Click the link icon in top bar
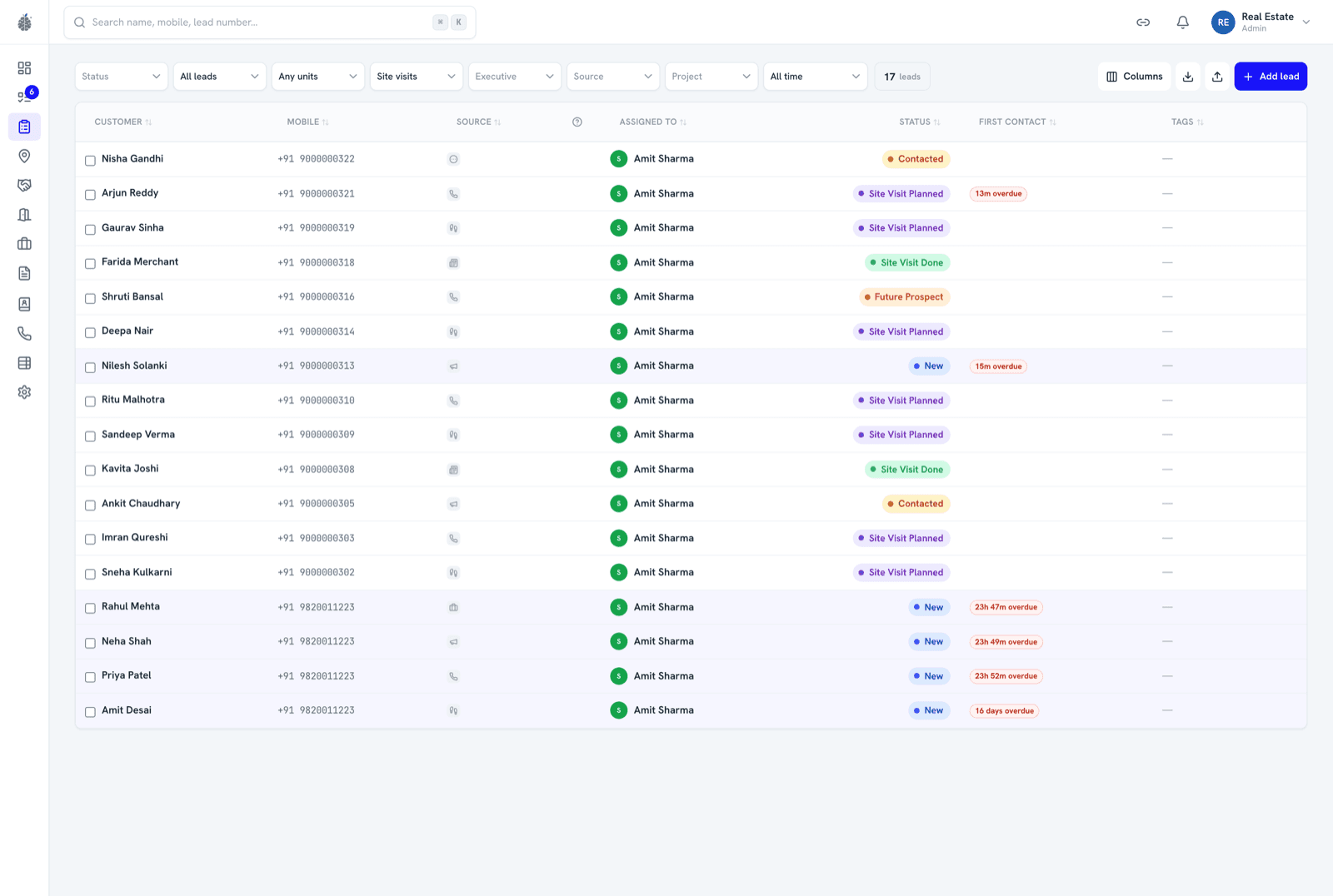The height and width of the screenshot is (896, 1333). pyautogui.click(x=1143, y=22)
